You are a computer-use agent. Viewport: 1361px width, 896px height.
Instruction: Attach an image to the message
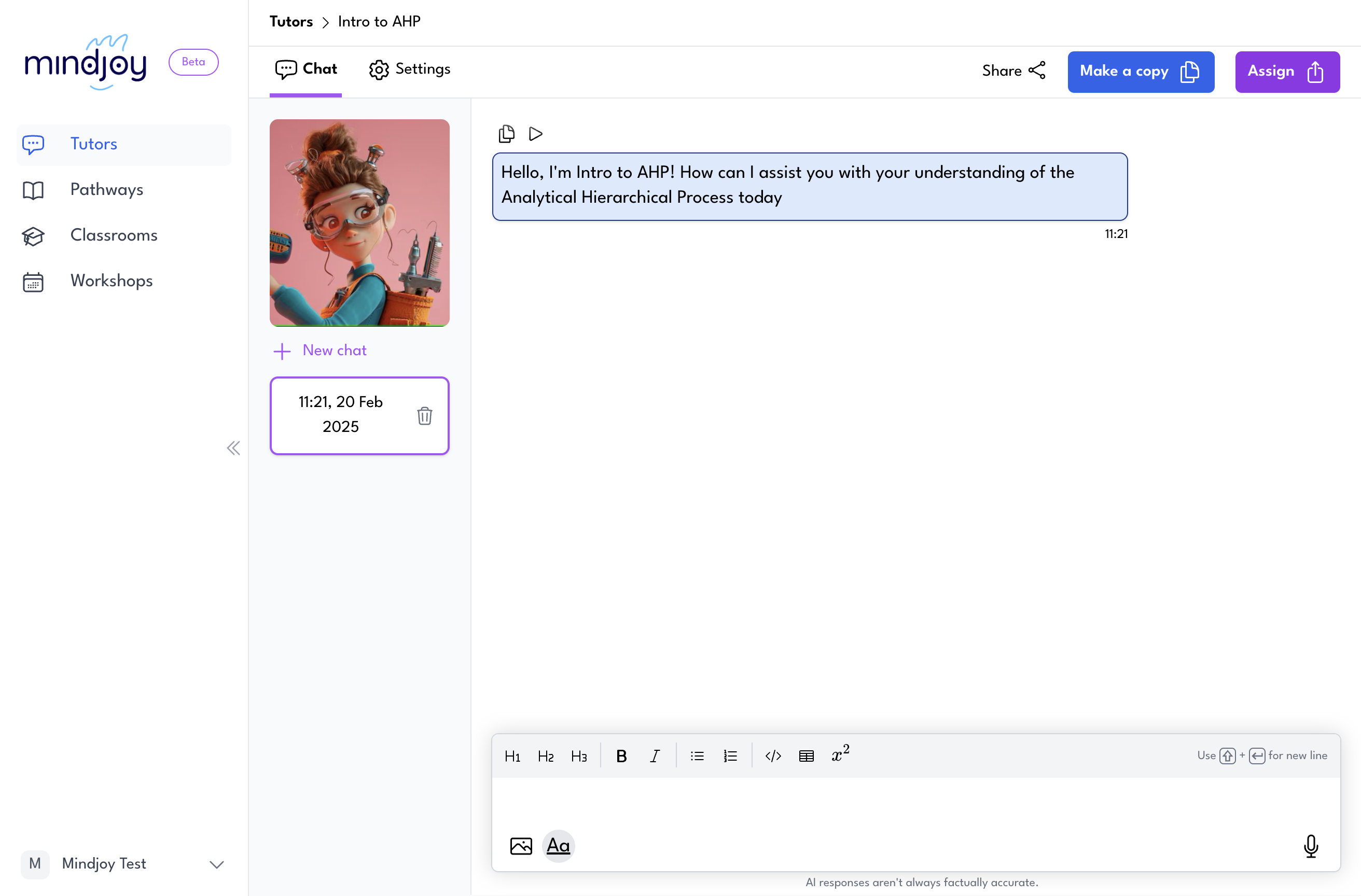pos(521,846)
